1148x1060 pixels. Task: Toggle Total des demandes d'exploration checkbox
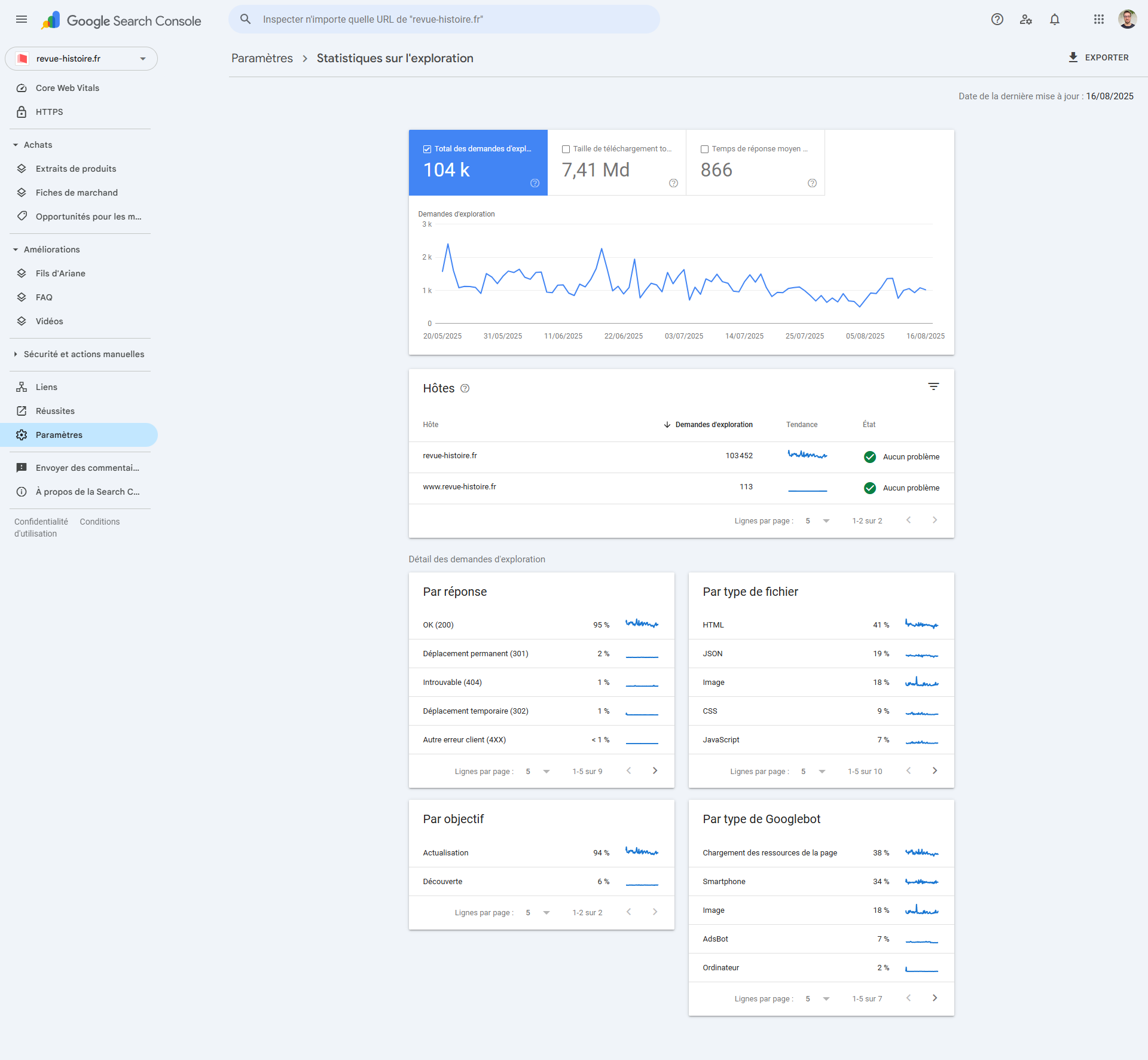(x=428, y=150)
